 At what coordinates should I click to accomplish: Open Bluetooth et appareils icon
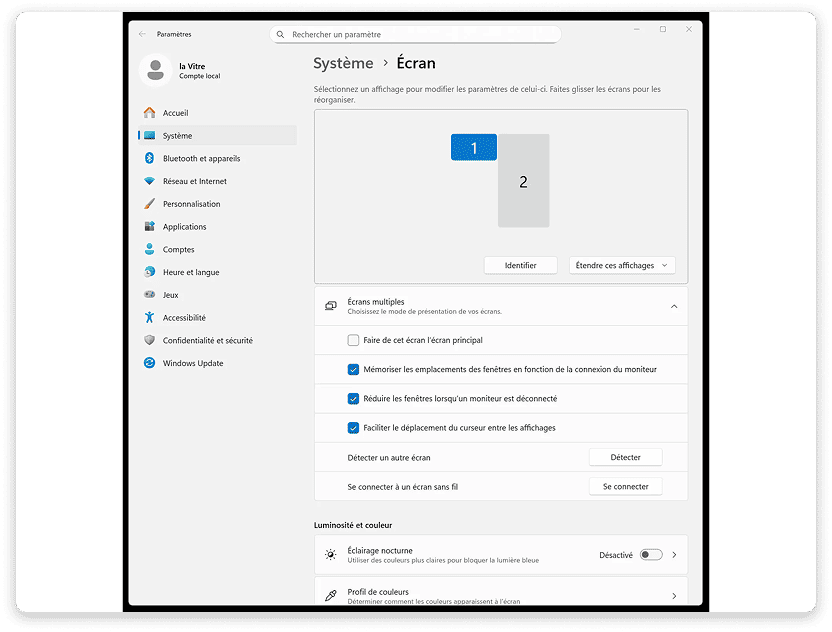point(150,158)
